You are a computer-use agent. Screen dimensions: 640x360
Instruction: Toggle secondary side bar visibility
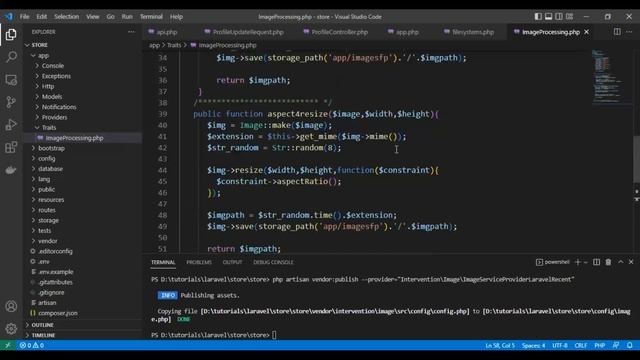(559, 17)
